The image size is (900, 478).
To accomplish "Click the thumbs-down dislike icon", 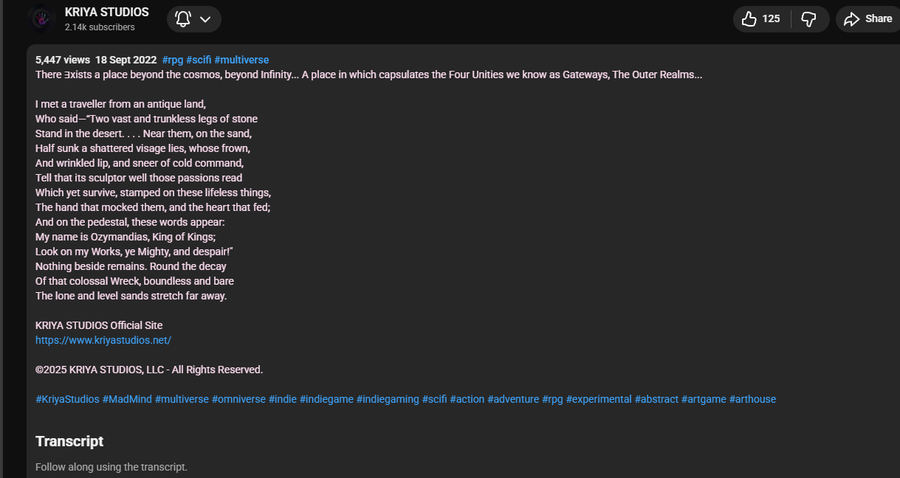I will point(809,19).
